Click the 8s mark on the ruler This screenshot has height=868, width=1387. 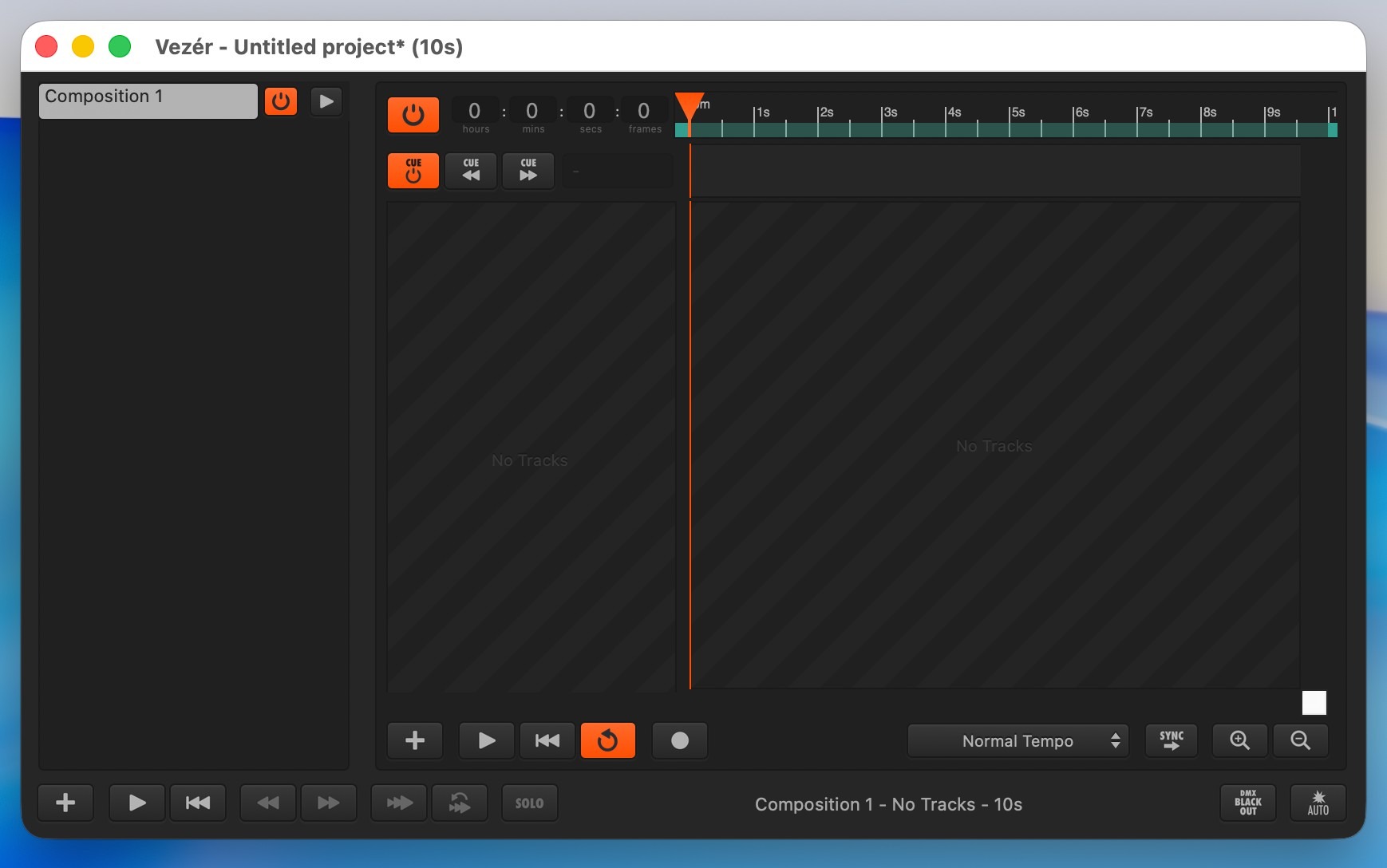(1209, 112)
